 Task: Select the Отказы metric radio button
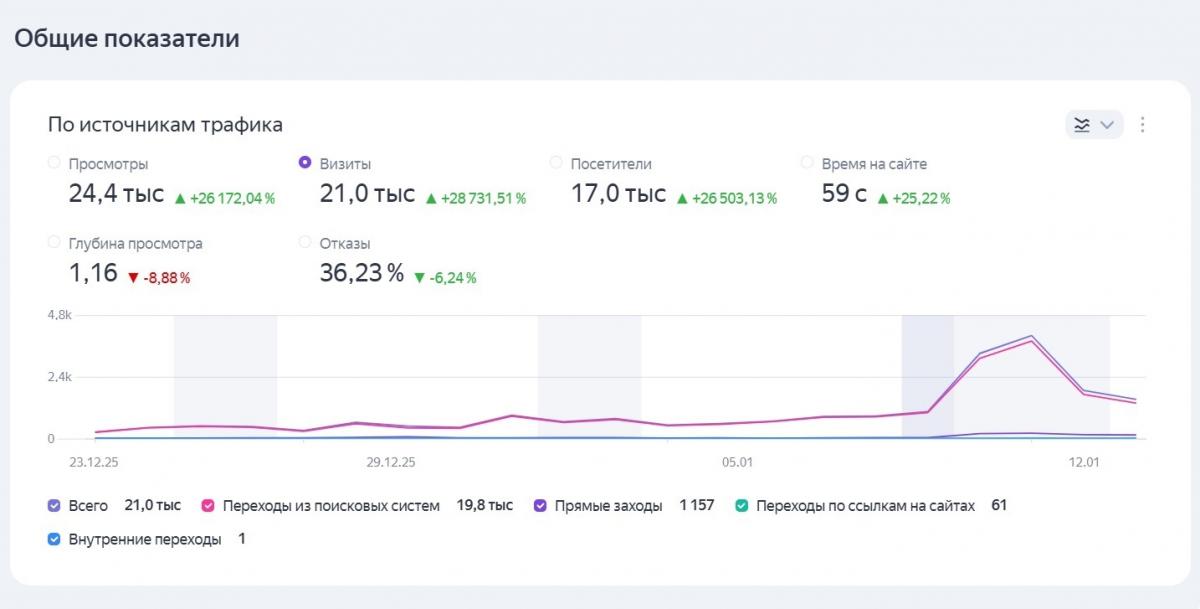pos(305,242)
